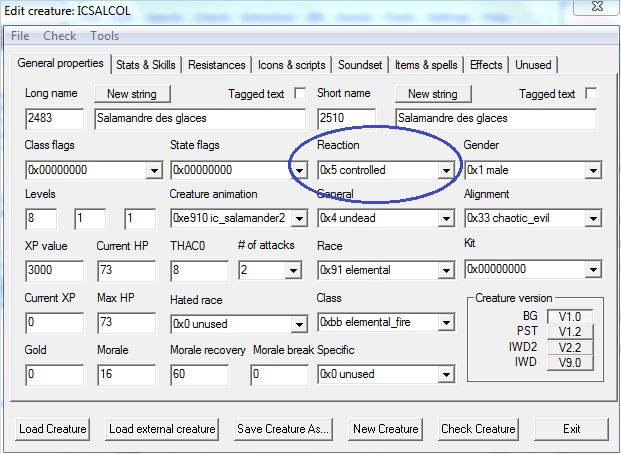Open the # of attacks dropdown

coord(293,271)
